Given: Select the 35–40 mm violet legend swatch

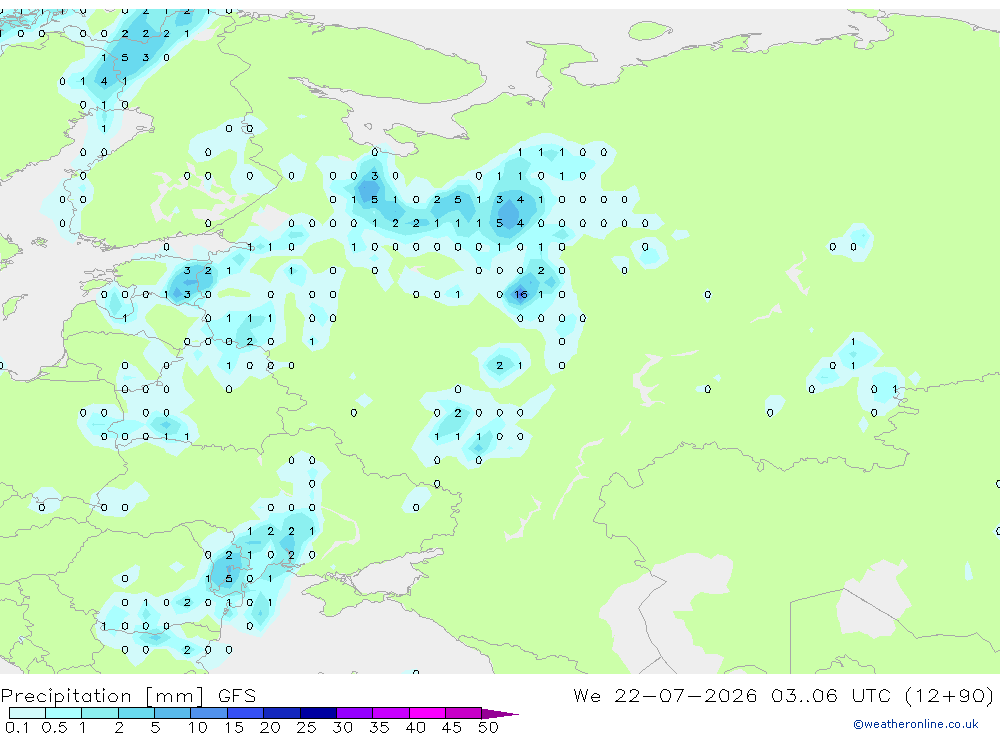Looking at the screenshot, I should click(x=391, y=713).
